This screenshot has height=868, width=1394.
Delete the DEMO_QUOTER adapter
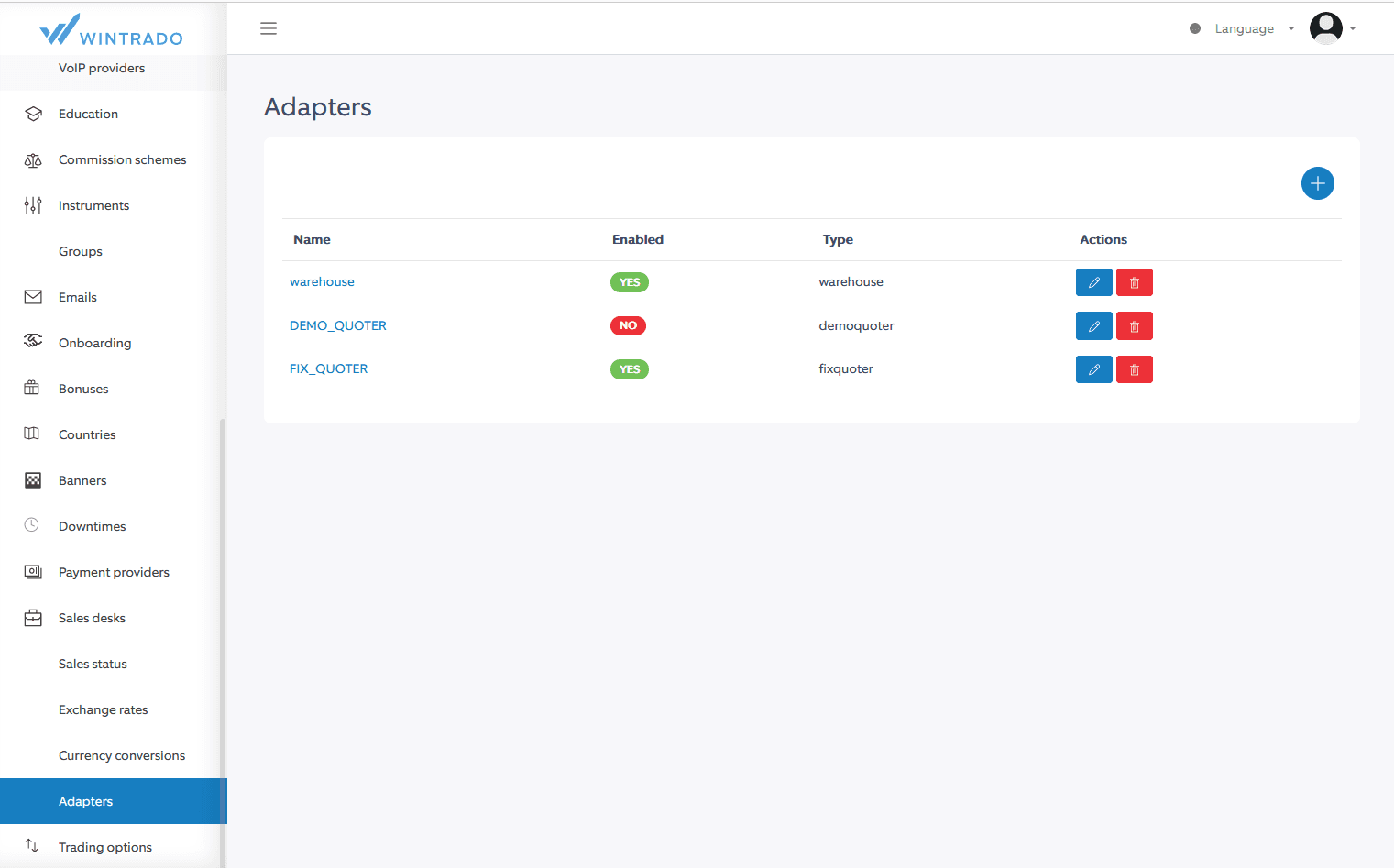[1134, 325]
